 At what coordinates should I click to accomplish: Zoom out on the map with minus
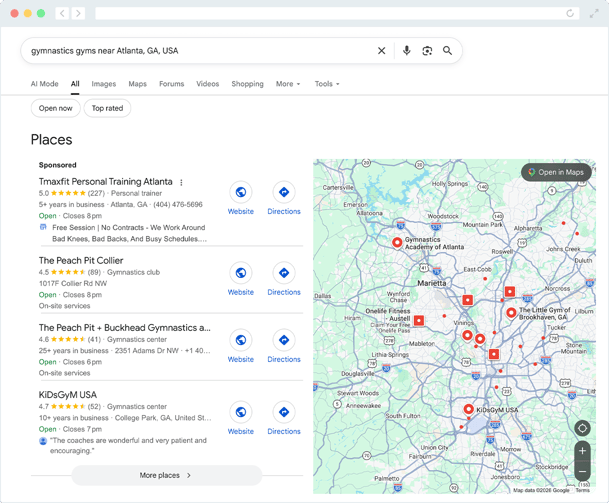[x=582, y=472]
